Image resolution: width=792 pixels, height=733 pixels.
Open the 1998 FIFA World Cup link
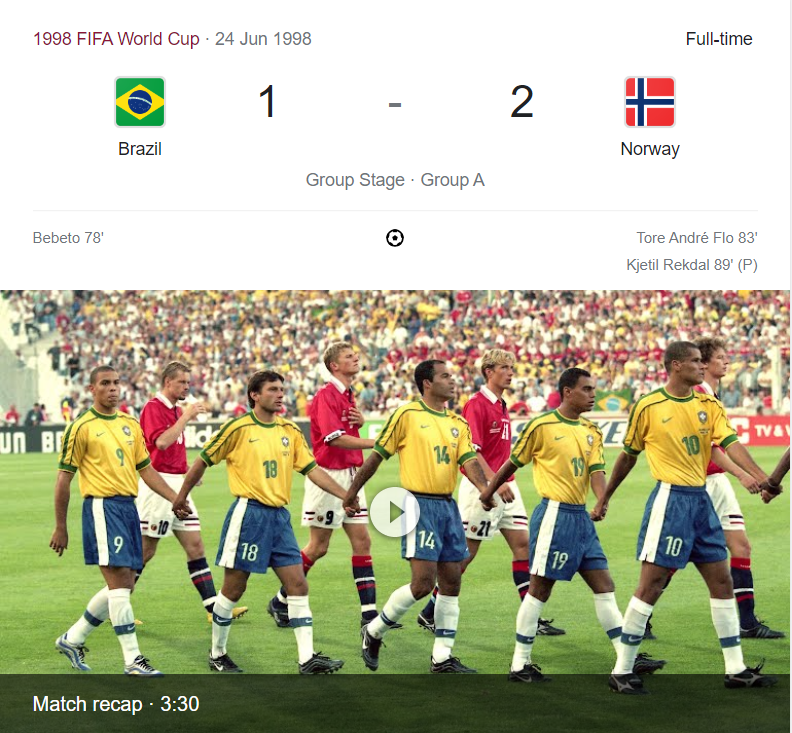(116, 39)
